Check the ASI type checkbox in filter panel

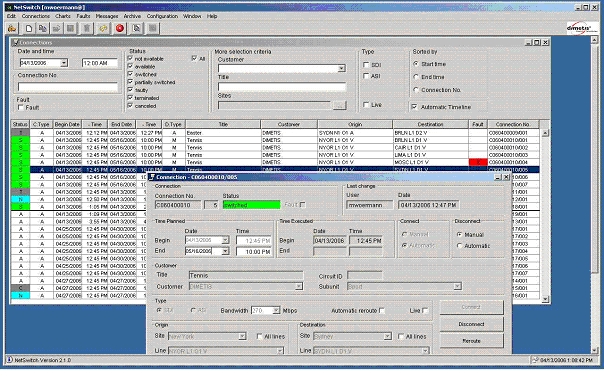click(366, 76)
